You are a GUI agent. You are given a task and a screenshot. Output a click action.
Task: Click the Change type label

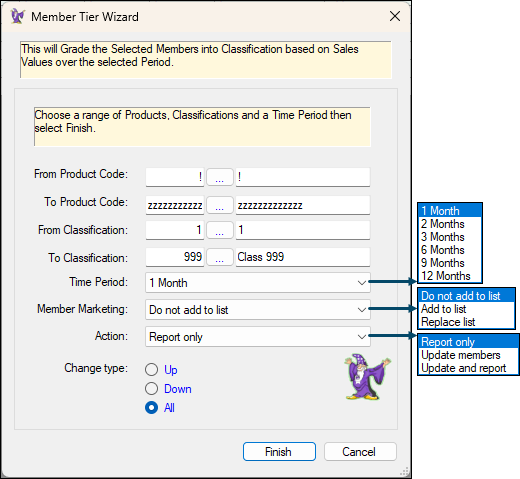click(96, 368)
